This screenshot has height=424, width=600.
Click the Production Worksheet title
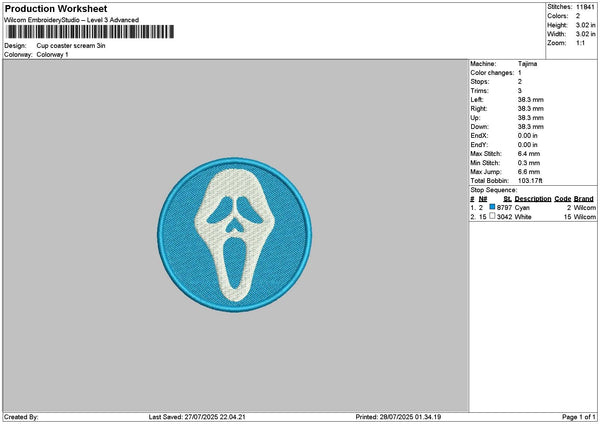click(56, 9)
